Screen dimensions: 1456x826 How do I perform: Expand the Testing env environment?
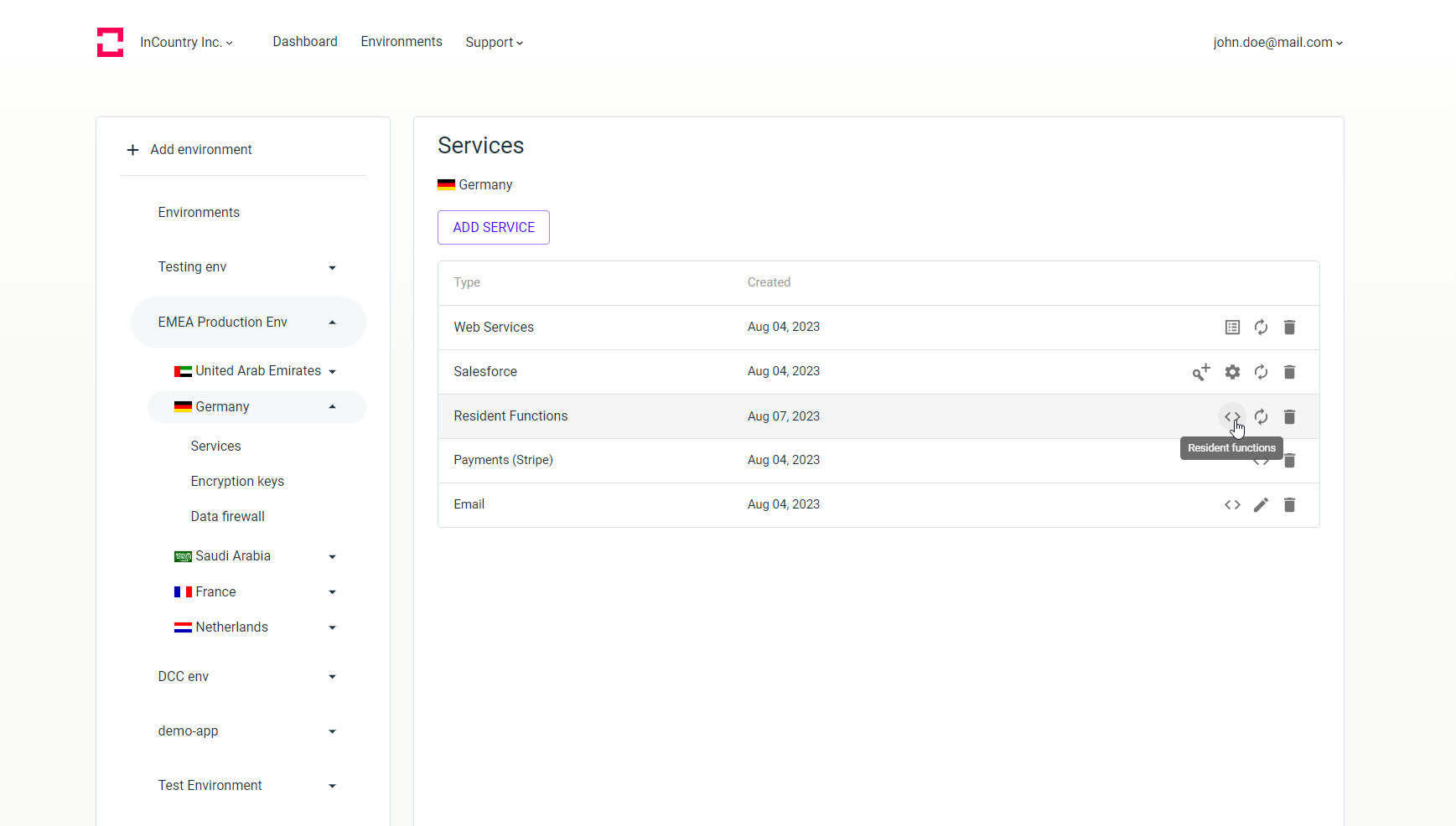pyautogui.click(x=332, y=268)
